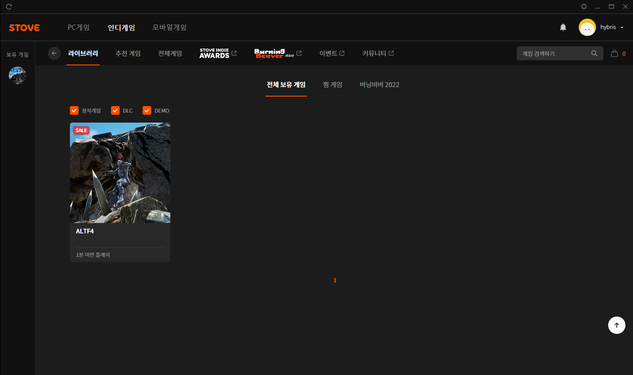Switch to the 찜 게임 tab
Image resolution: width=633 pixels, height=375 pixels.
tap(332, 85)
